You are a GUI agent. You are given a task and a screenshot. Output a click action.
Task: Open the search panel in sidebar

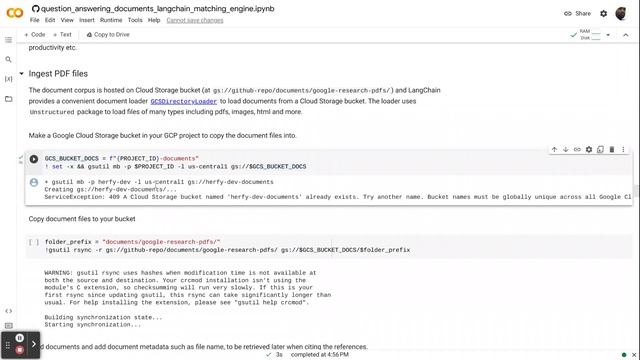8,59
